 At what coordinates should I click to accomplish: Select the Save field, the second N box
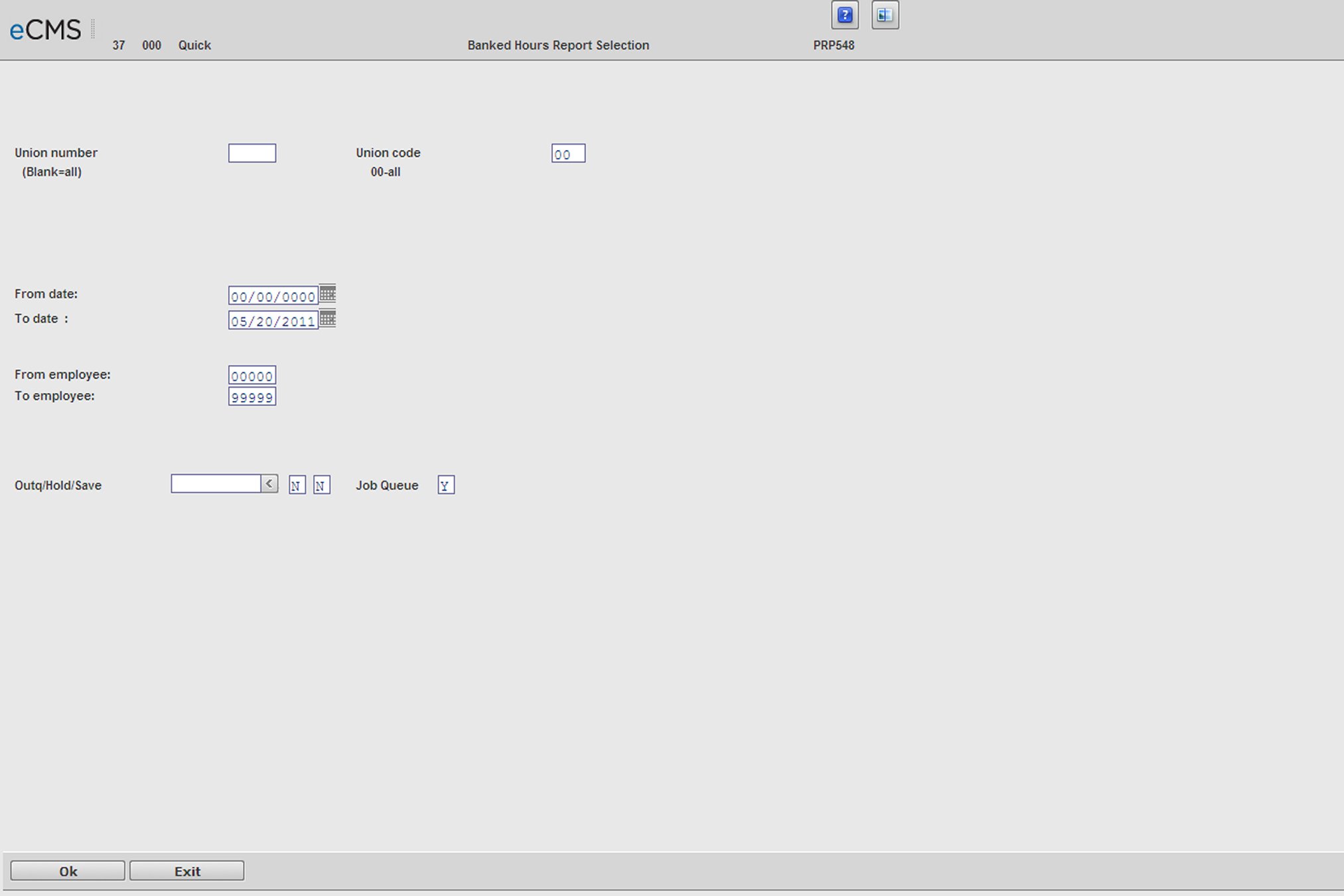click(321, 485)
